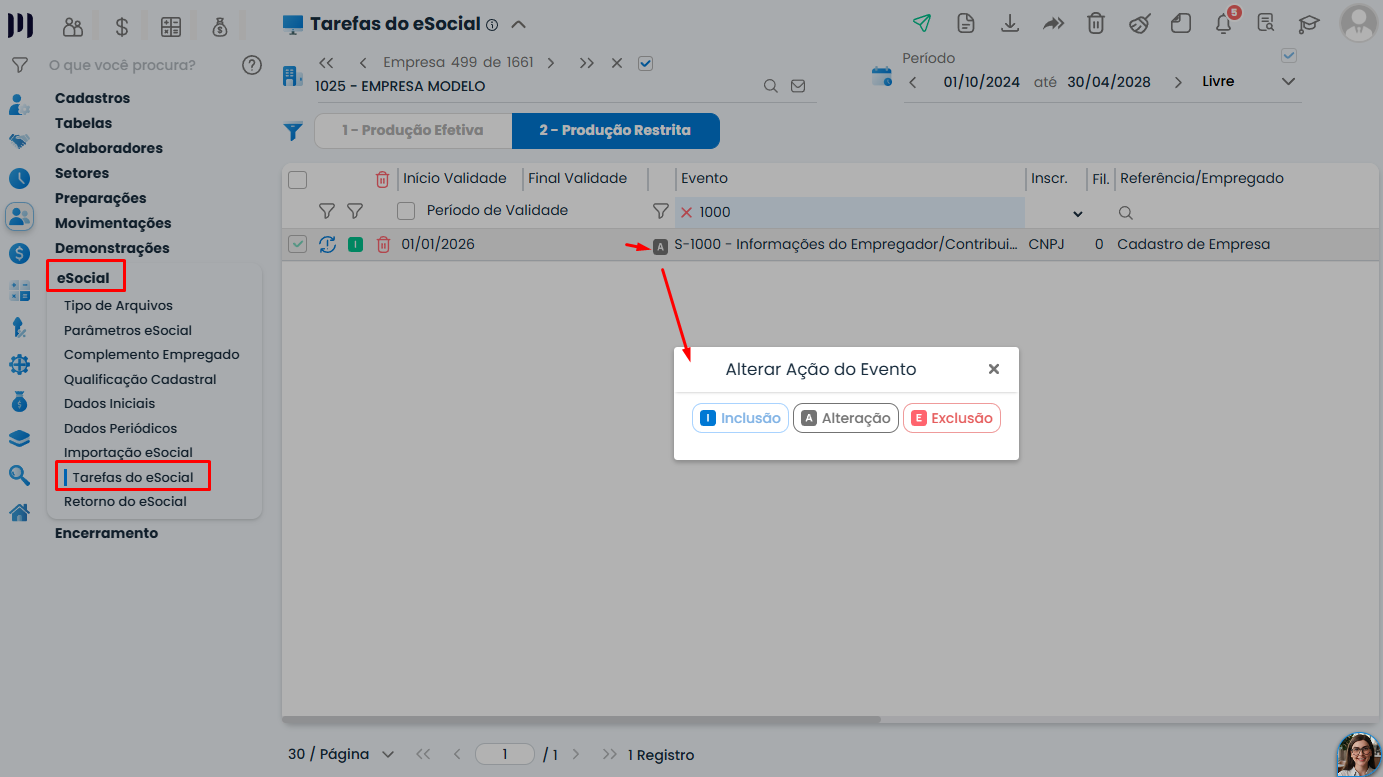Collapse the Tarefas do eSocial title chevron
Screen dimensions: 1383x777
[x=519, y=24]
